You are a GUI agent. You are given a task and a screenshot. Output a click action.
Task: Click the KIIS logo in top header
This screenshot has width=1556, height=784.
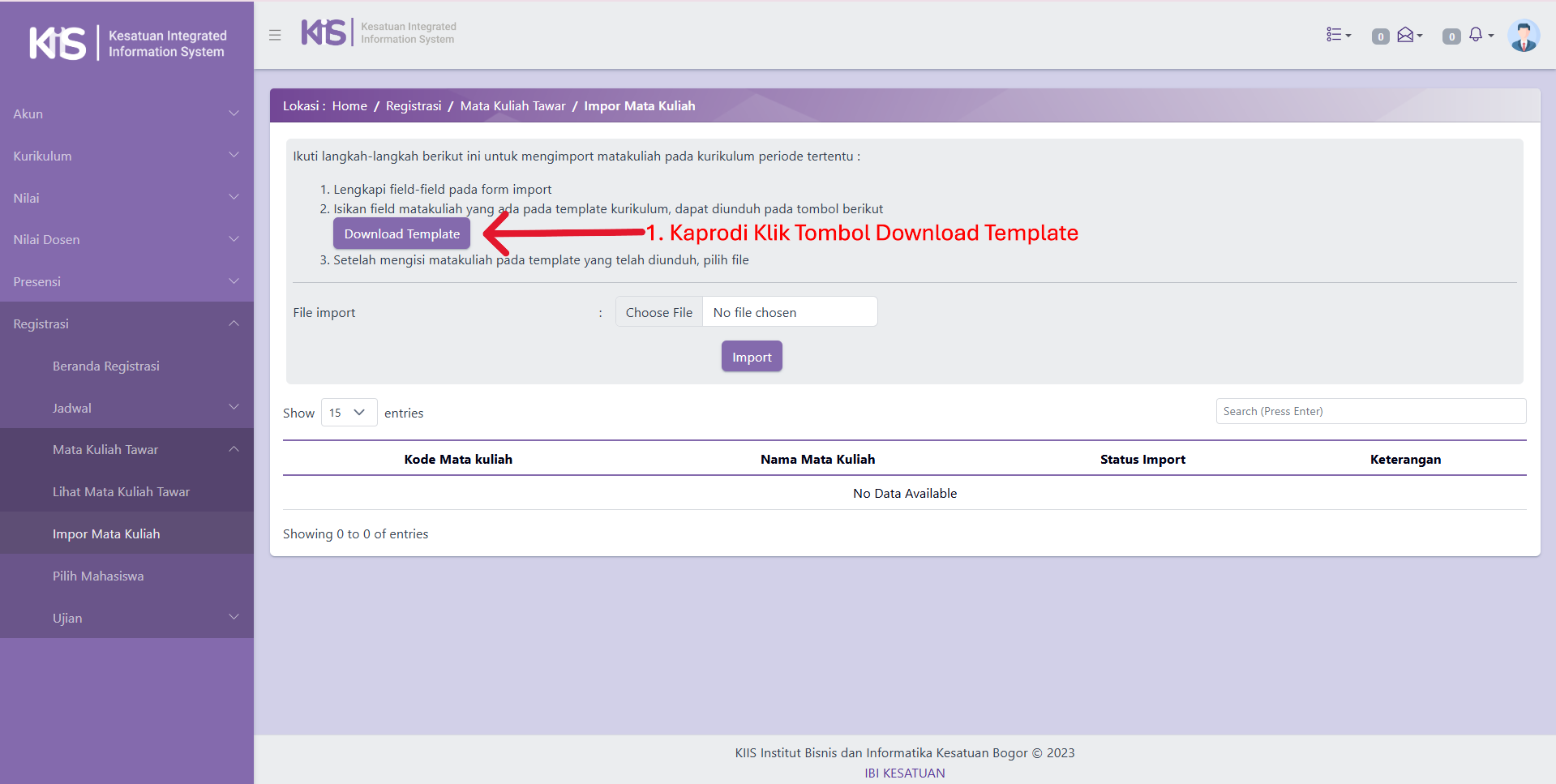pyautogui.click(x=378, y=33)
